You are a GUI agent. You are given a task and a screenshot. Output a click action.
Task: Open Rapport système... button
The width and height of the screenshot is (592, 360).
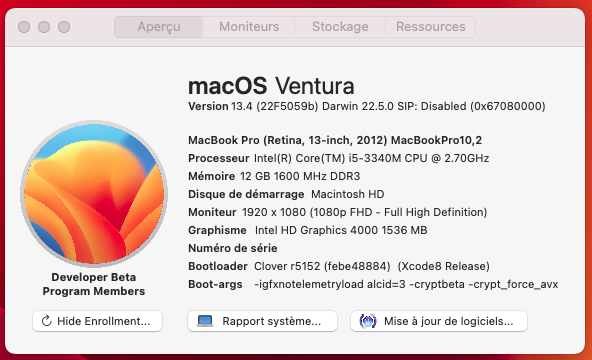262,321
